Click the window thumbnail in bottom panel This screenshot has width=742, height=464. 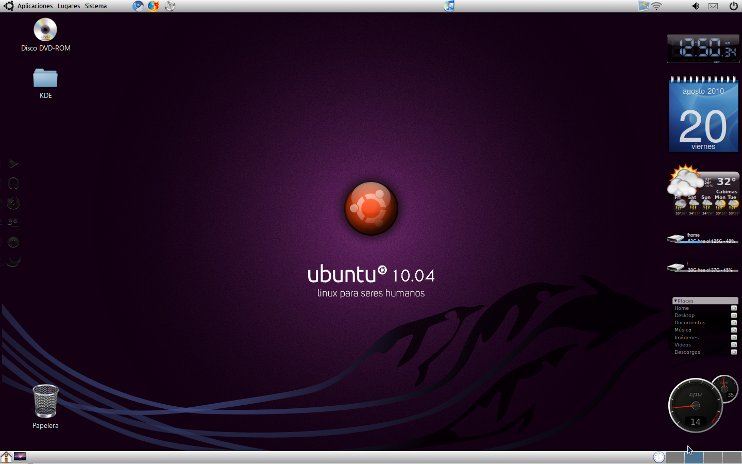(20, 456)
